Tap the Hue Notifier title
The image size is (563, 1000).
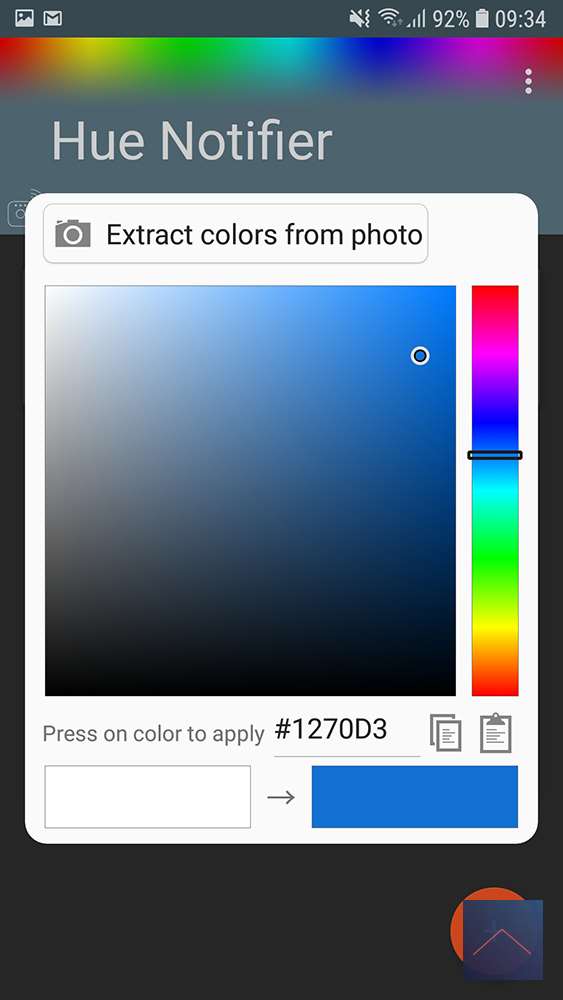[192, 140]
